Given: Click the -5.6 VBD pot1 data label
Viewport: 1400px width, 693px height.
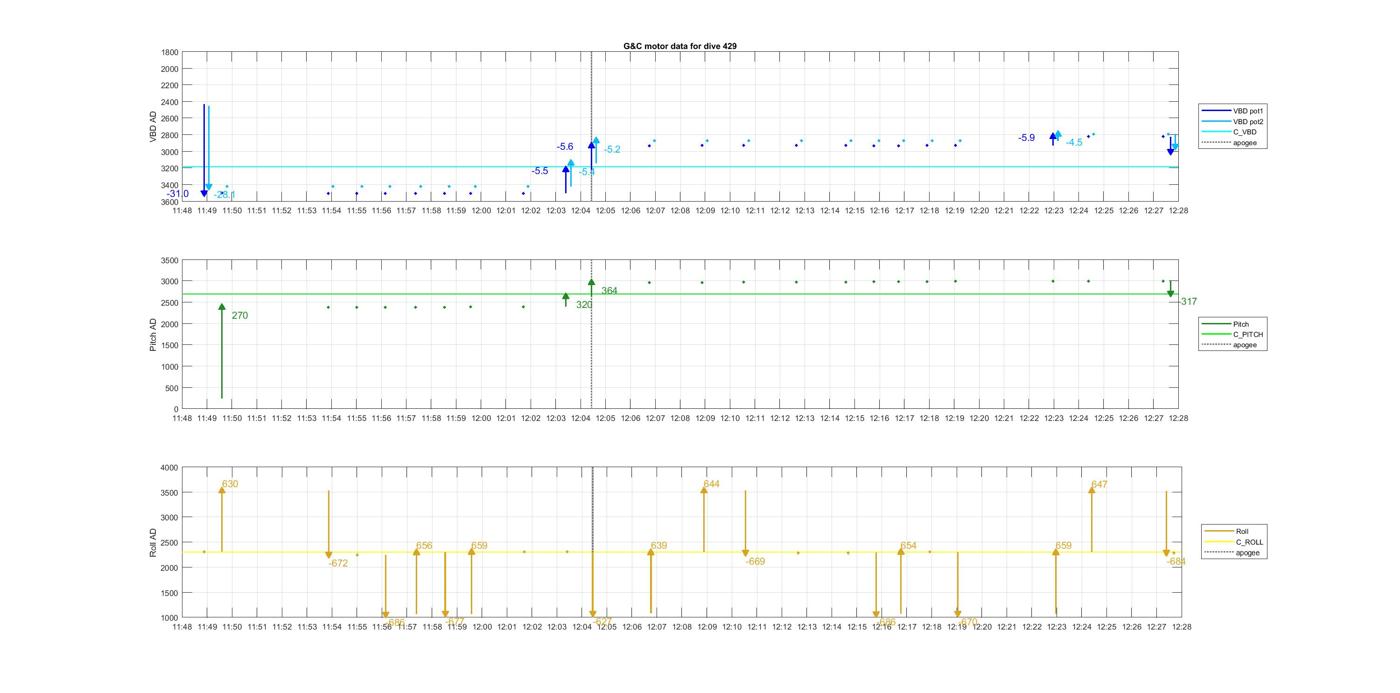Looking at the screenshot, I should click(565, 147).
